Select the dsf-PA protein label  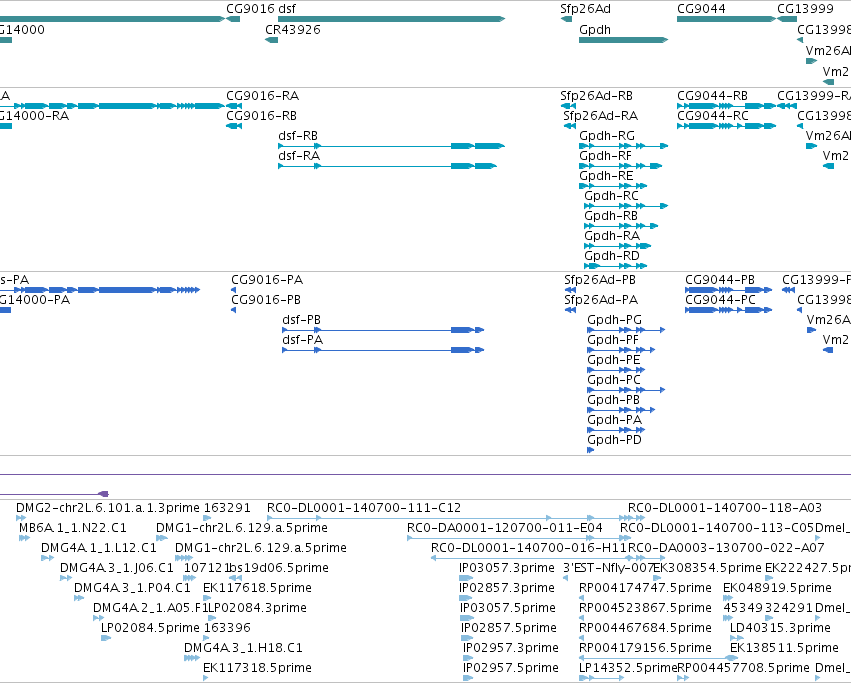[302, 340]
